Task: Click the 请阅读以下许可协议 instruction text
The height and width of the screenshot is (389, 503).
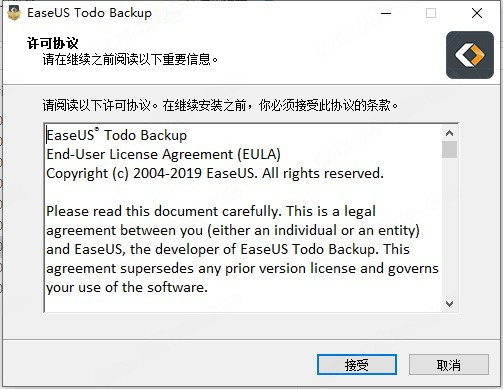Action: click(x=220, y=105)
